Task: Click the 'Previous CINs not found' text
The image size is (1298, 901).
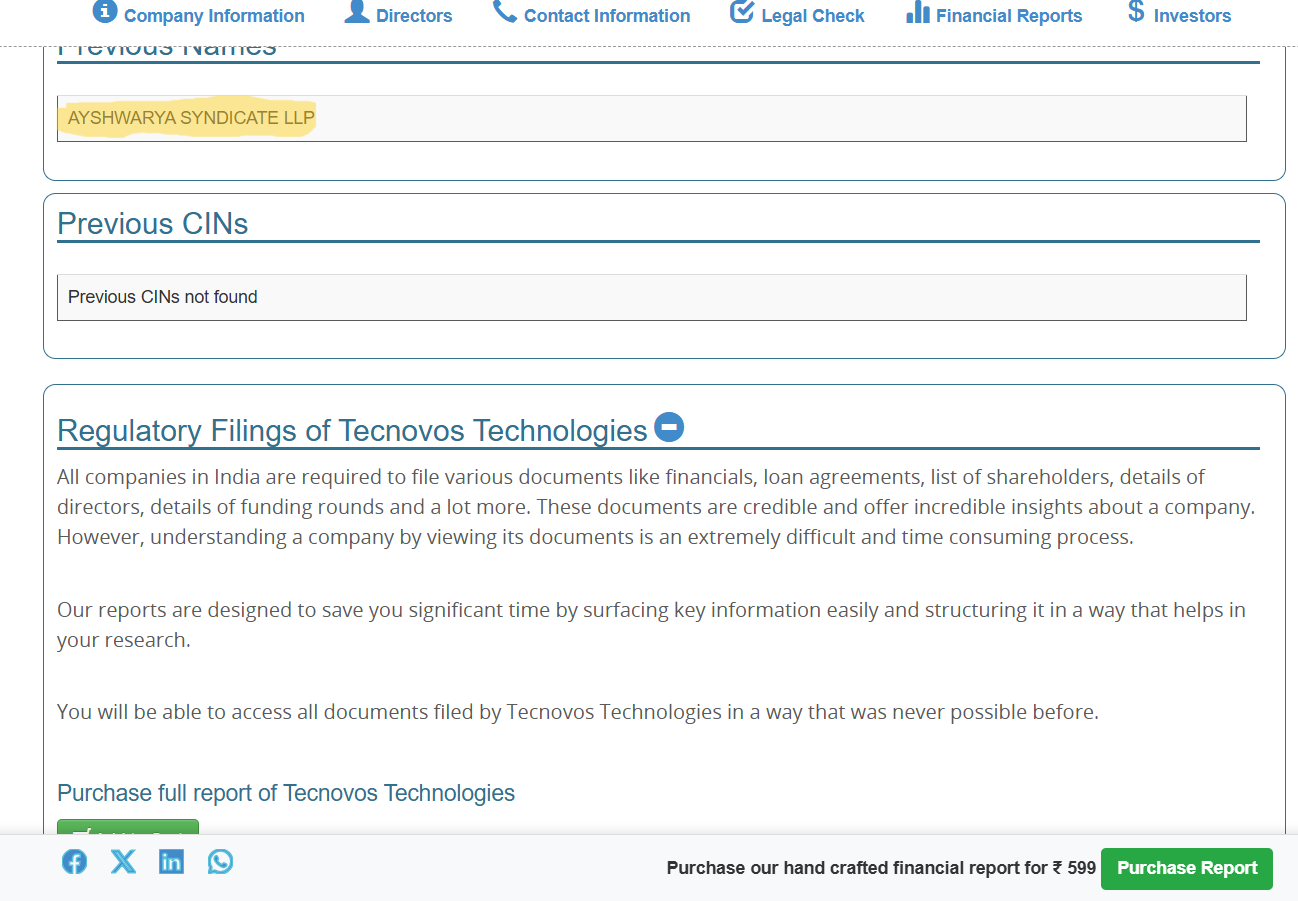Action: click(x=163, y=297)
